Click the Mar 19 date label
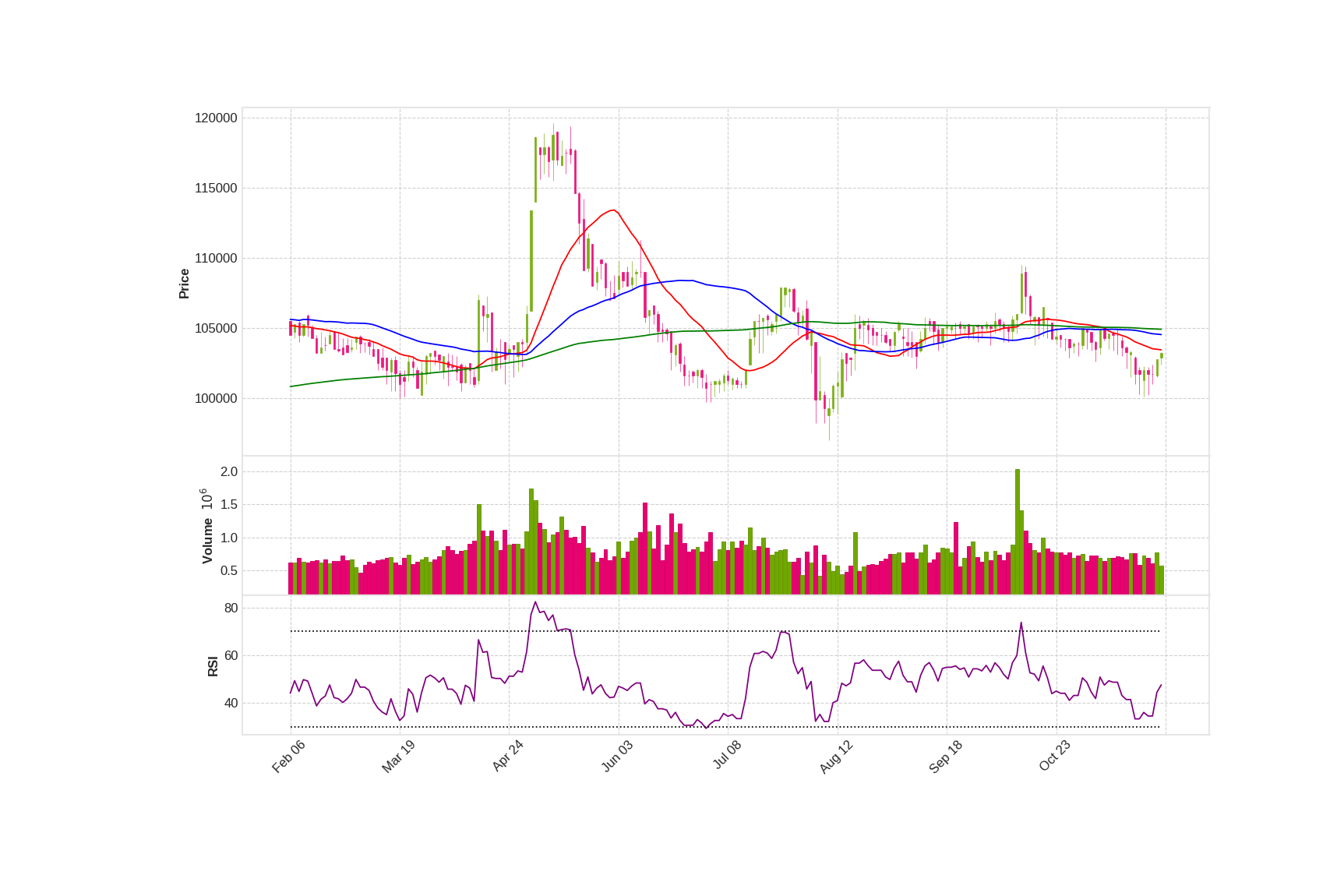 398,757
